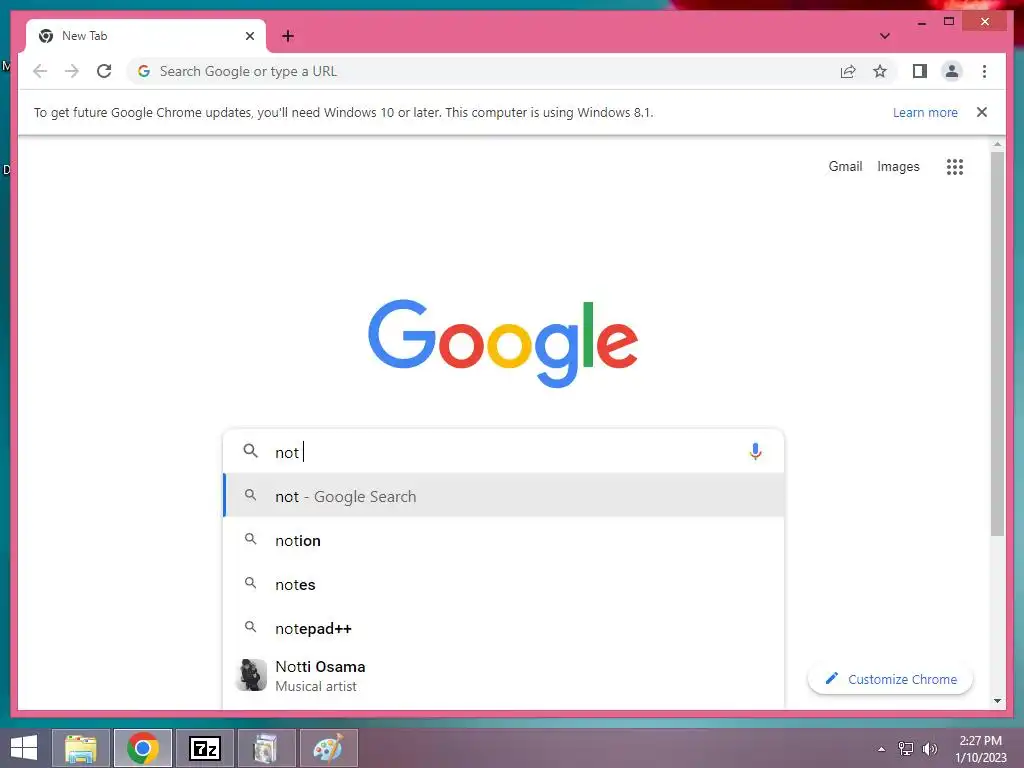Expand the tab search chevron

point(884,36)
